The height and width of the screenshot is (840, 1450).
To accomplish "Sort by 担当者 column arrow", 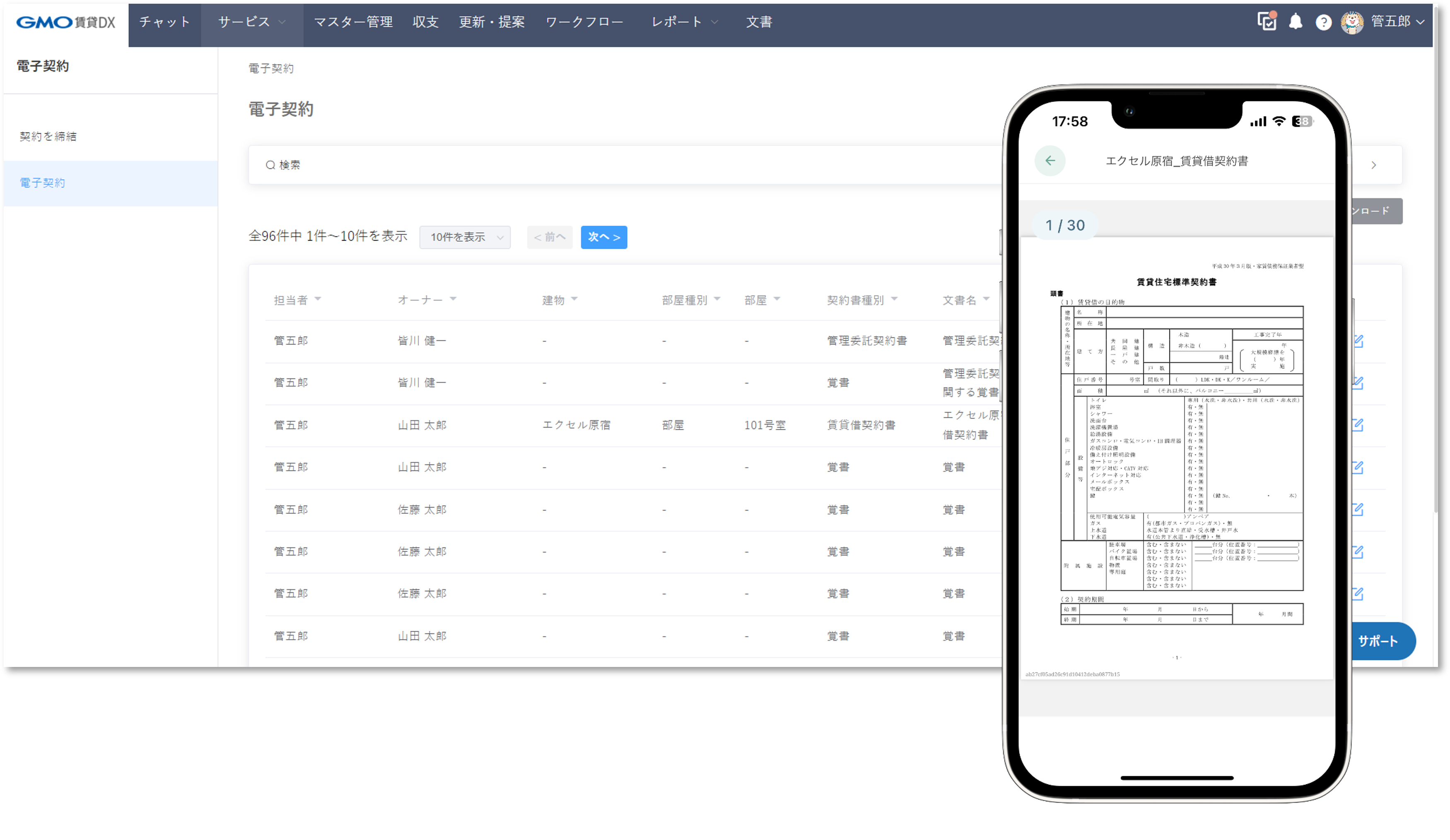I will coord(318,298).
